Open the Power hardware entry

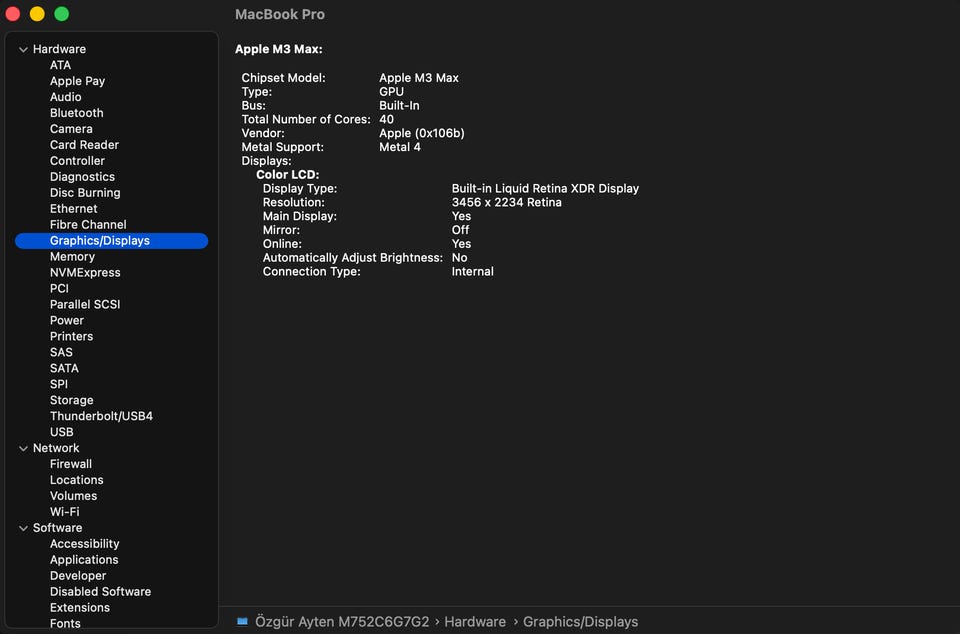point(67,321)
